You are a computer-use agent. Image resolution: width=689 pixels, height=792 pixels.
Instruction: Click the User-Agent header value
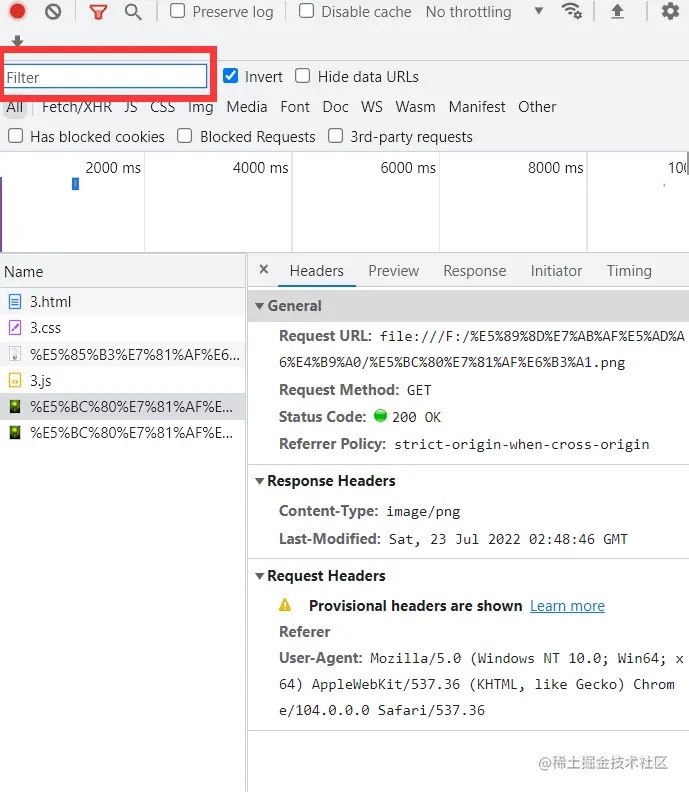481,684
